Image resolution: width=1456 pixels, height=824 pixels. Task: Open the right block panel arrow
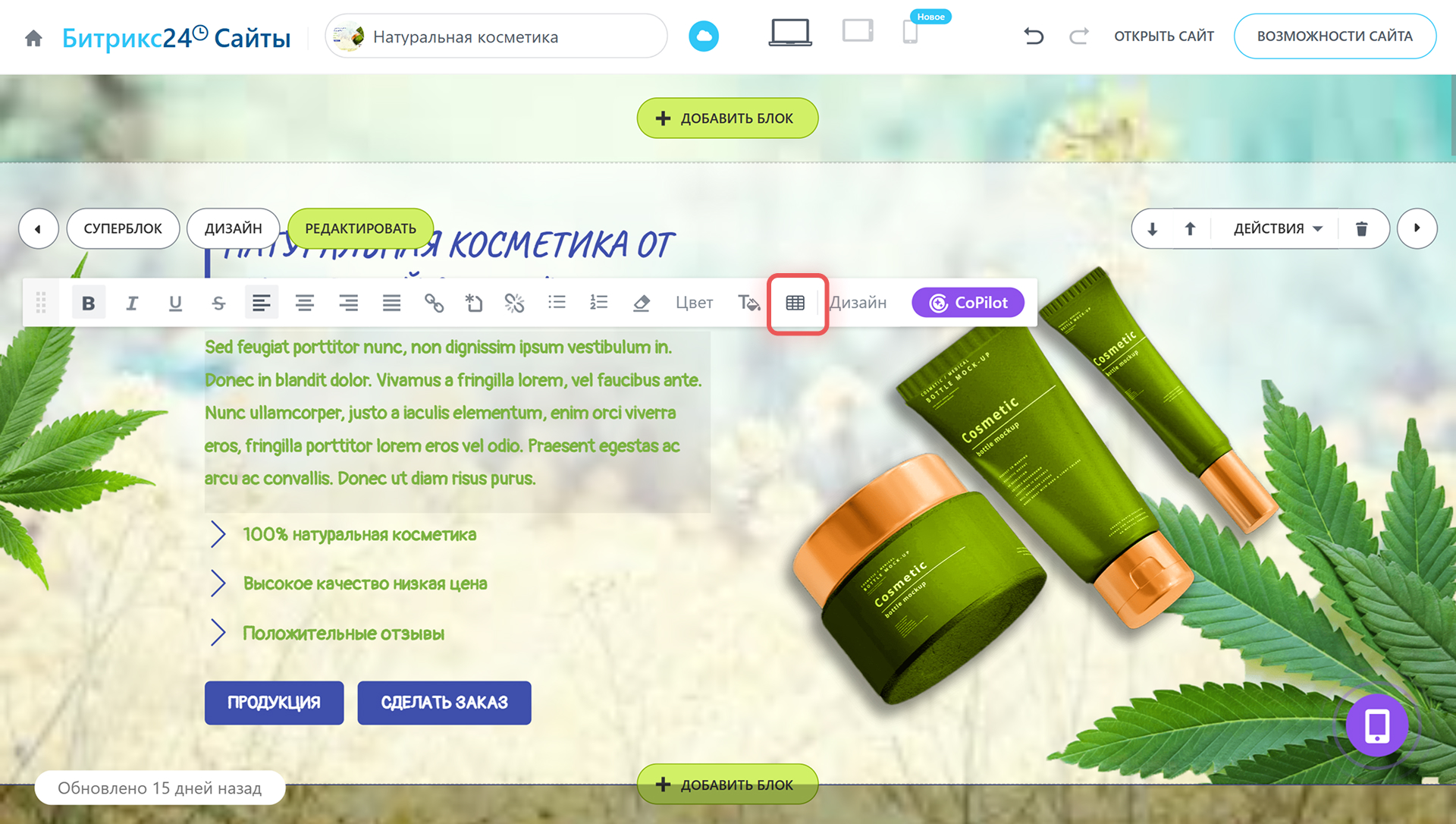click(x=1417, y=228)
